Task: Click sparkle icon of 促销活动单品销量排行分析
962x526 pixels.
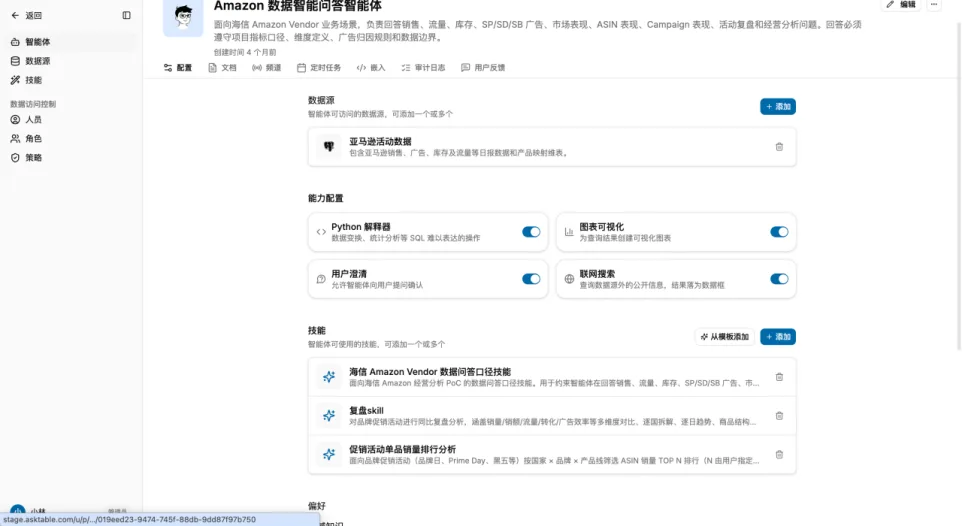Action: tap(329, 454)
